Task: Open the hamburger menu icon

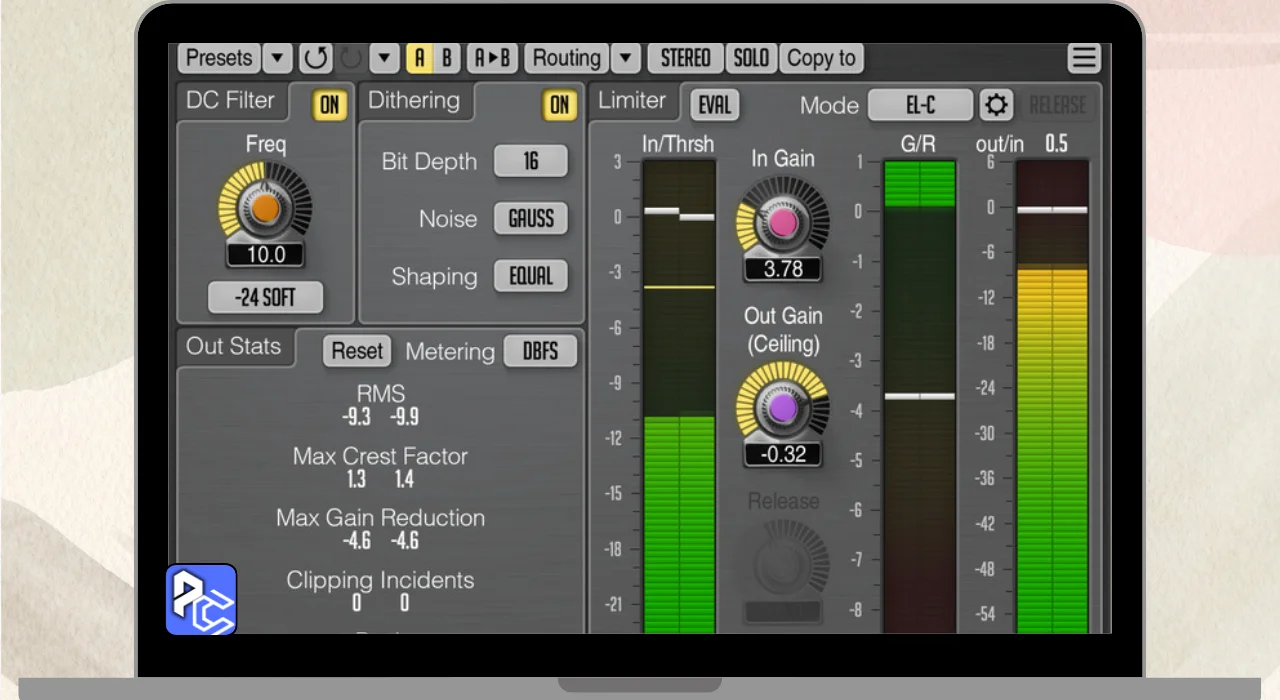Action: (x=1084, y=58)
